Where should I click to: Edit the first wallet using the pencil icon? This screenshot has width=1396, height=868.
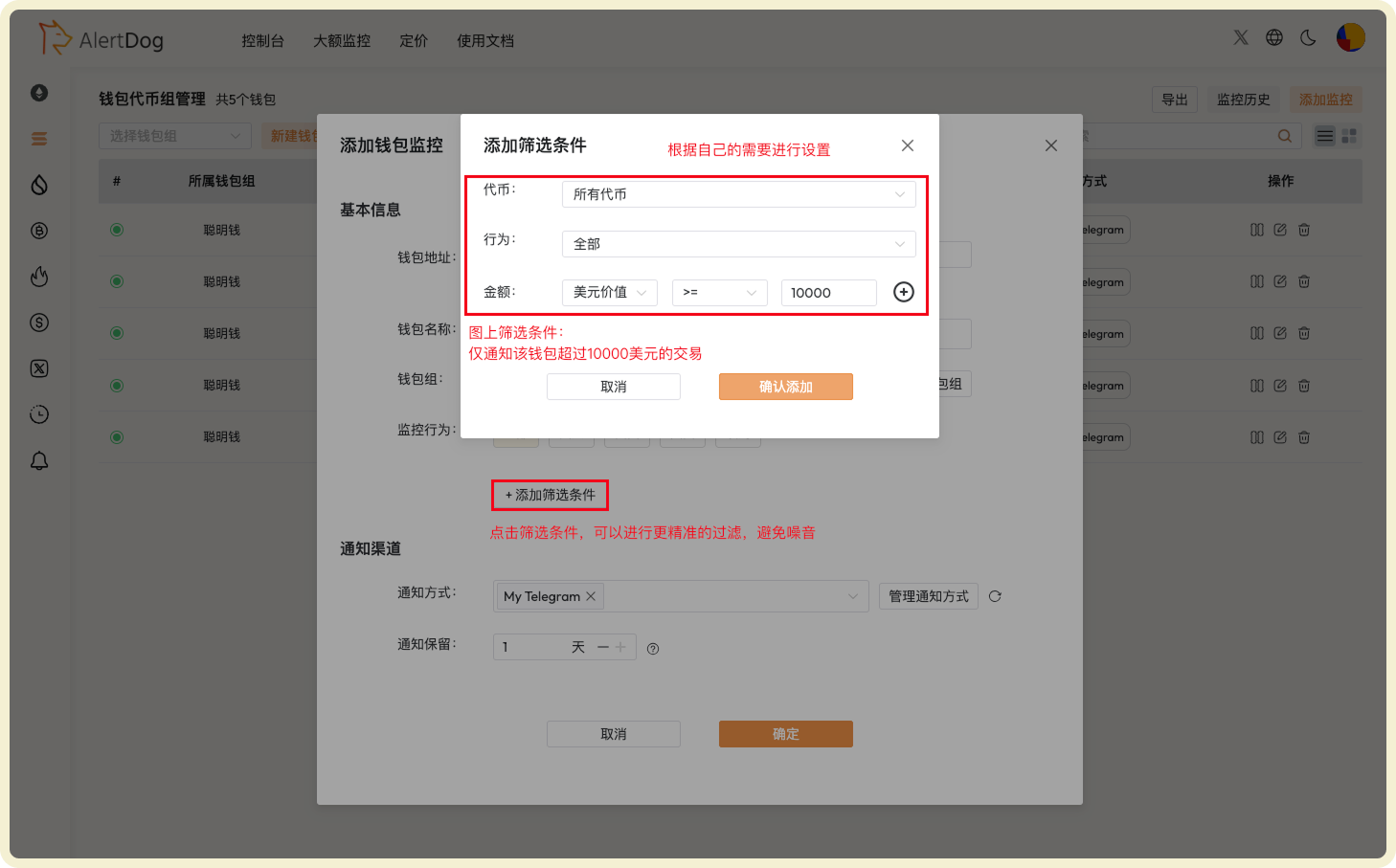[x=1280, y=229]
